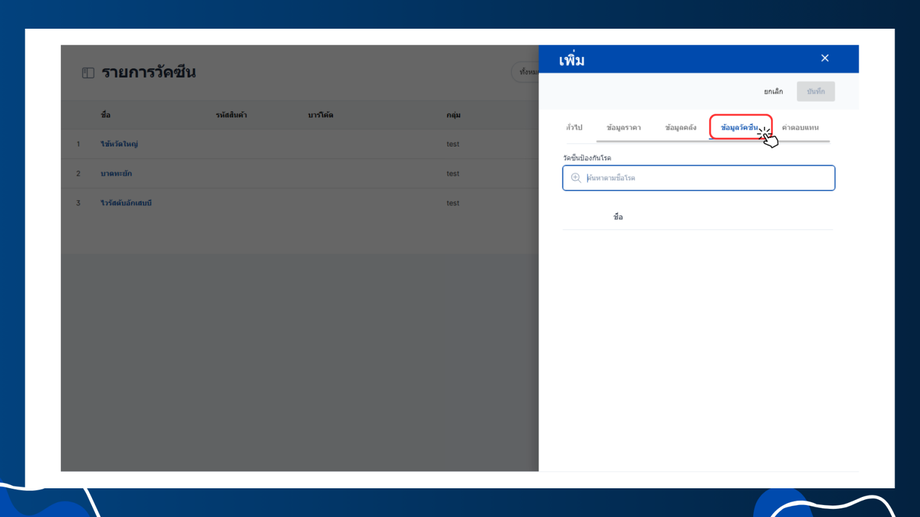Switch to the ทั่วไป tab
The width and height of the screenshot is (920, 517).
(x=574, y=127)
